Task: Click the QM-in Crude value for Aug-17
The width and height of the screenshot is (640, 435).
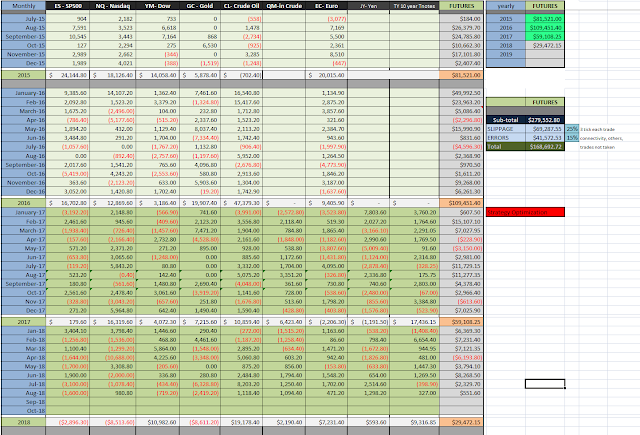Action: pyautogui.click(x=284, y=275)
